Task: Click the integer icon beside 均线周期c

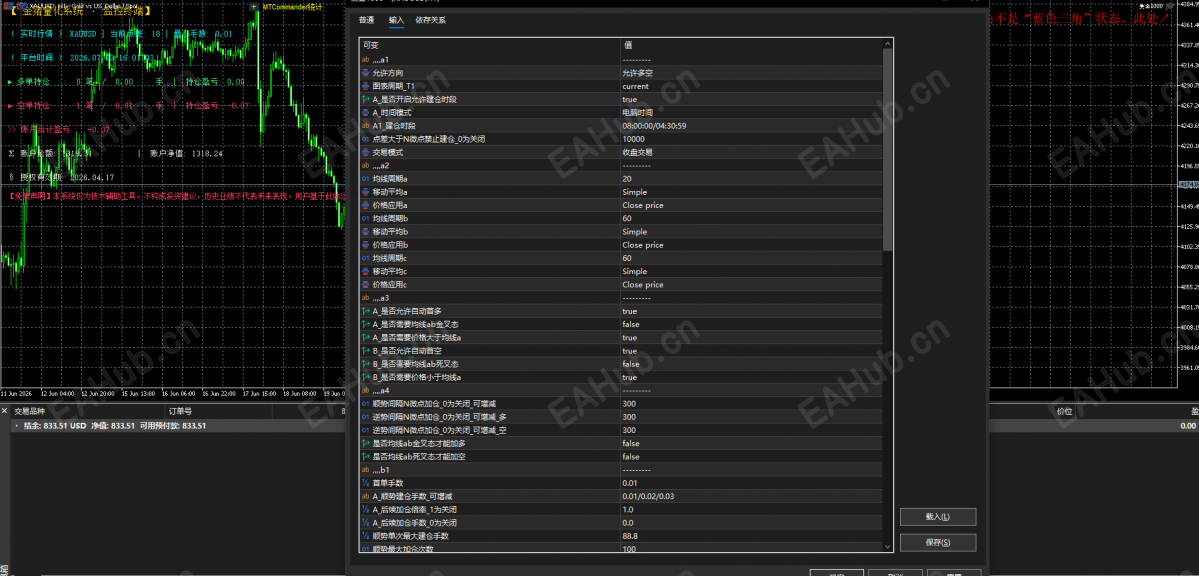Action: [366, 258]
